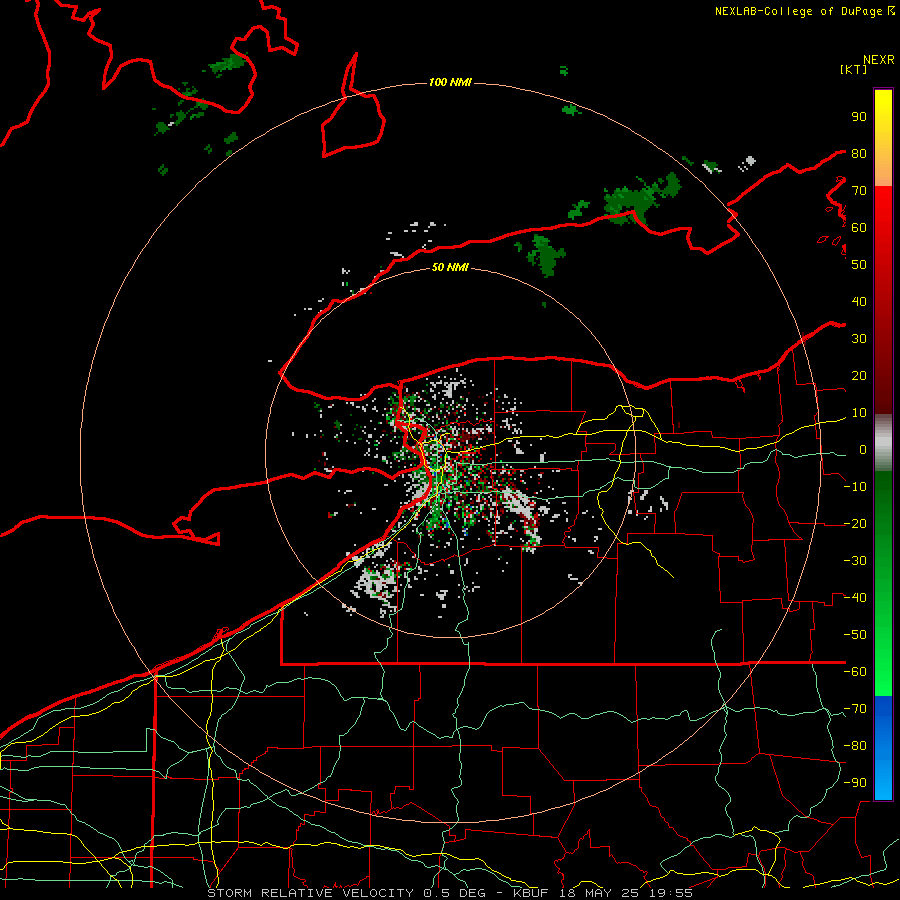The width and height of the screenshot is (900, 900).
Task: Click the 0 value on velocity scale
Action: [x=863, y=449]
